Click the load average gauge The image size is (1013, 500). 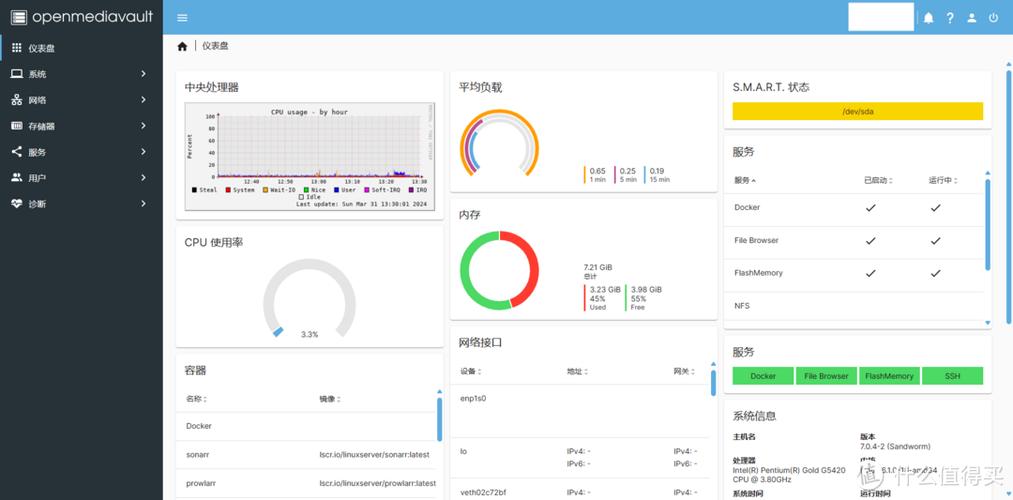click(x=499, y=143)
